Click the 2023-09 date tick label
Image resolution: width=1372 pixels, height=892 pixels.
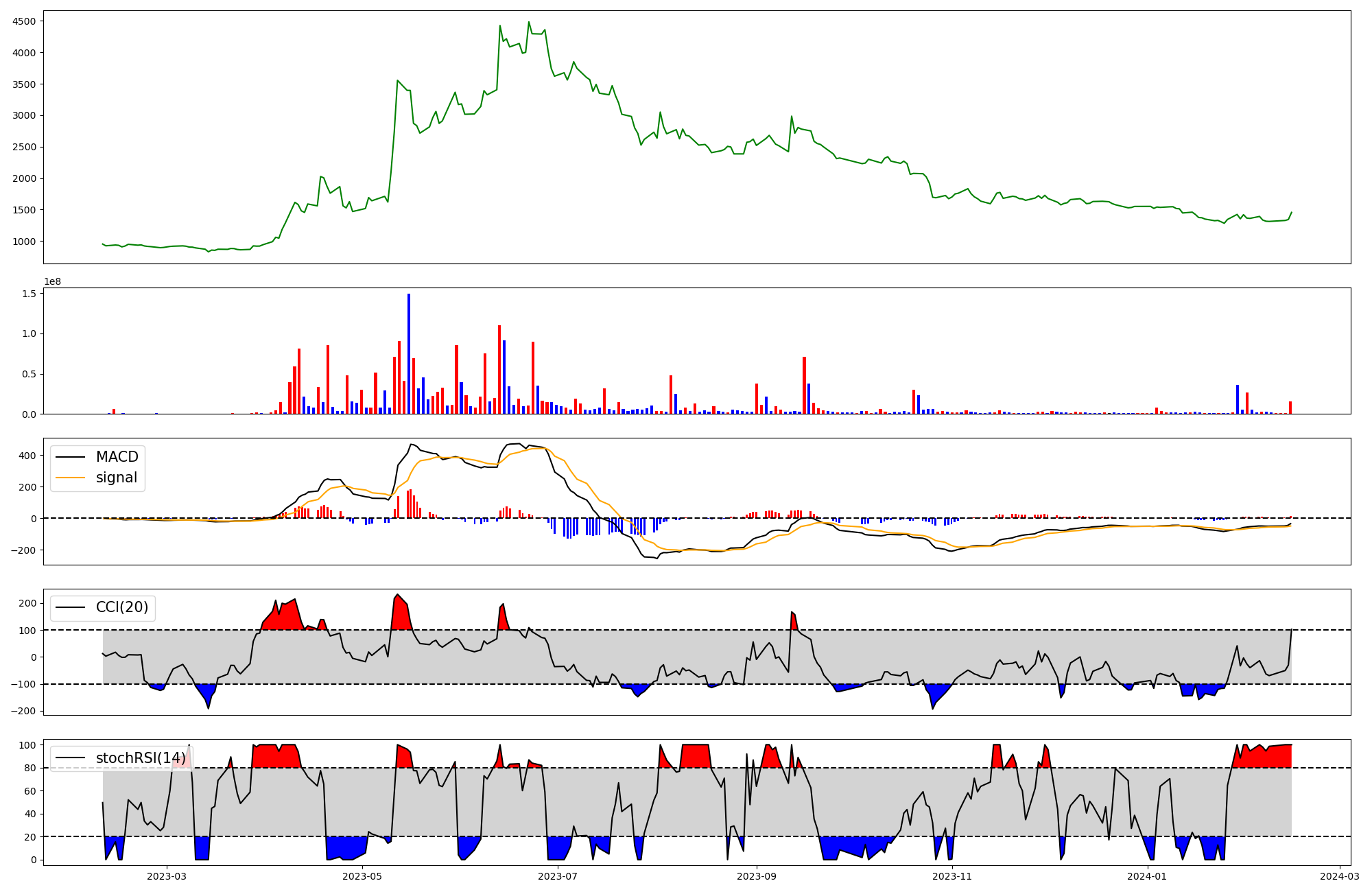(757, 876)
